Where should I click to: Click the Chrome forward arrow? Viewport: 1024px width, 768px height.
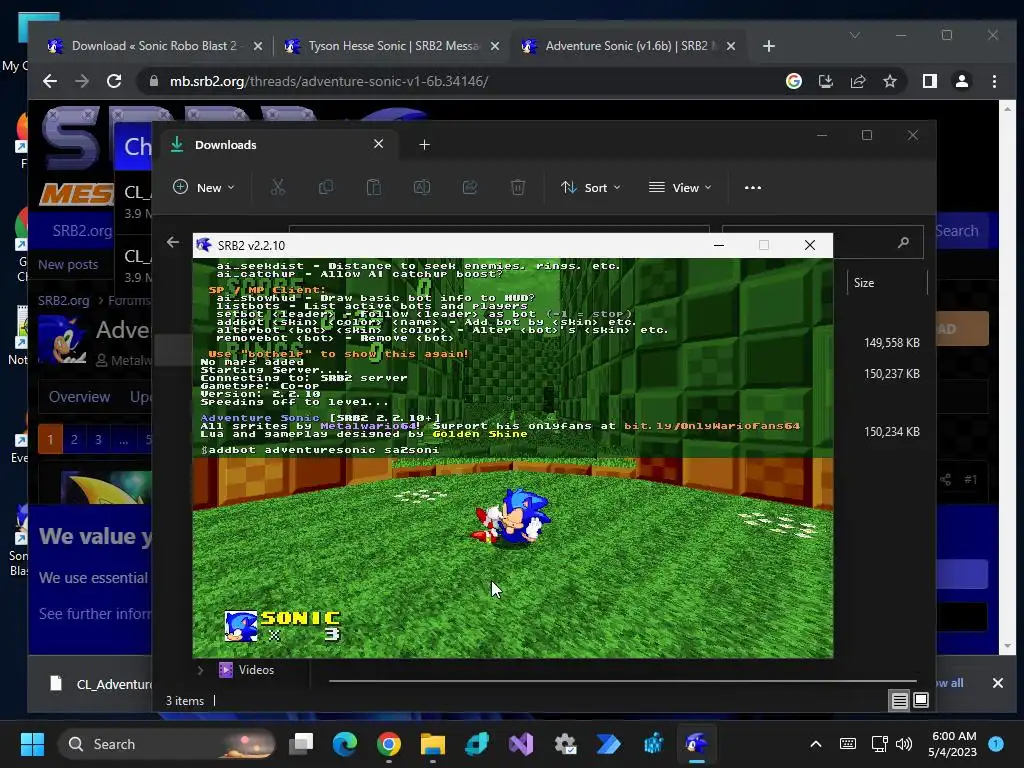[x=82, y=81]
